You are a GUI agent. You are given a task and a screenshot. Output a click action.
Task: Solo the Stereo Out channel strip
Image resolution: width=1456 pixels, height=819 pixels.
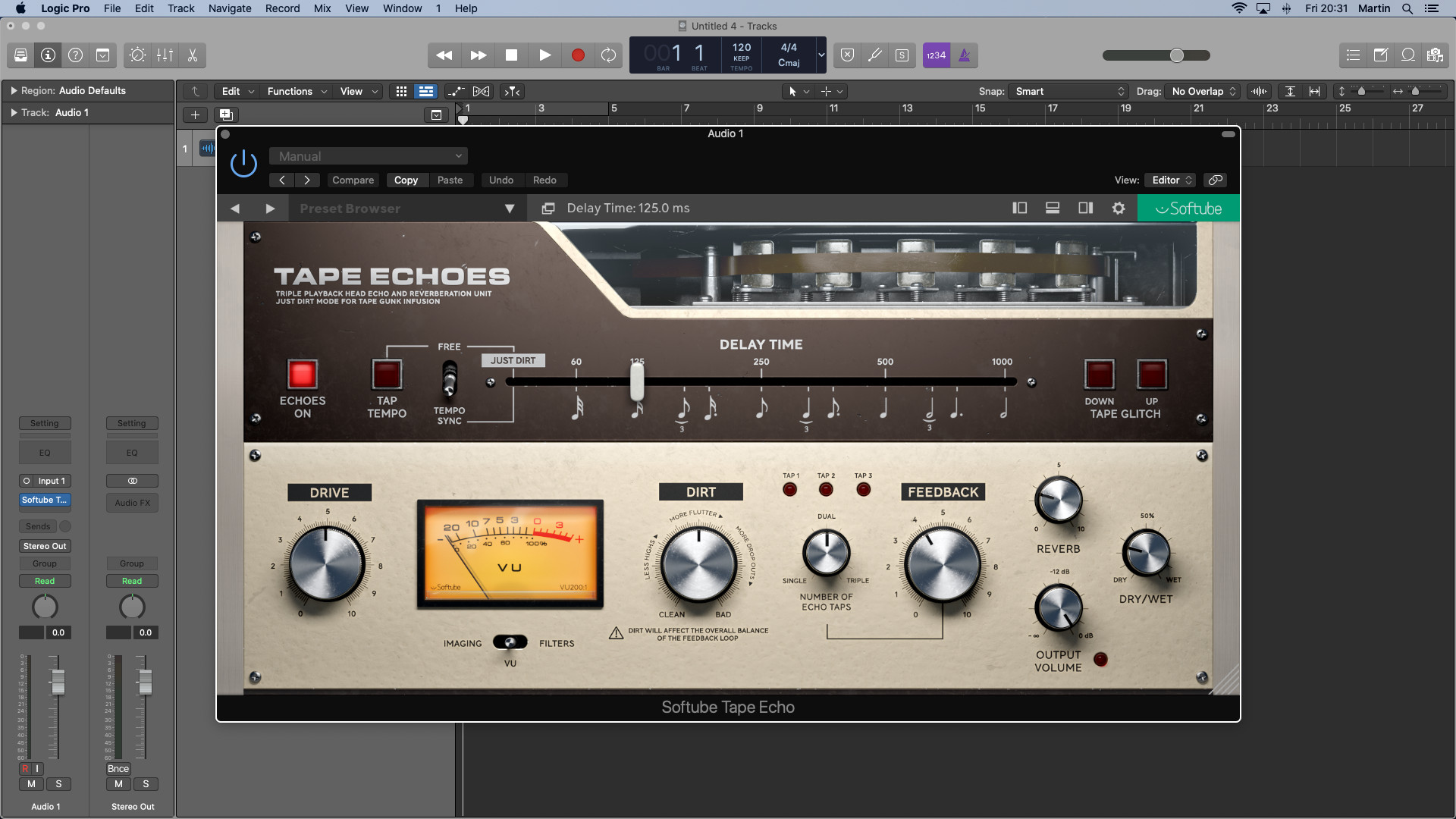(146, 784)
